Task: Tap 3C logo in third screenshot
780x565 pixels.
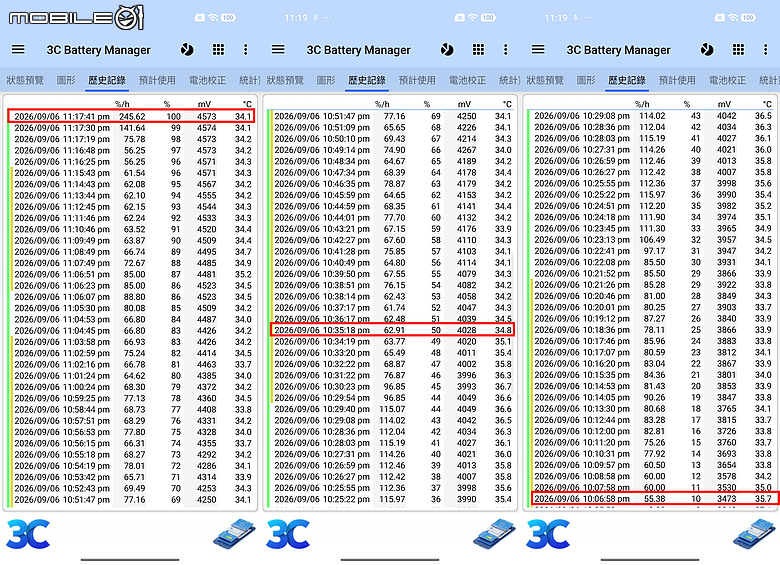Action: click(548, 534)
